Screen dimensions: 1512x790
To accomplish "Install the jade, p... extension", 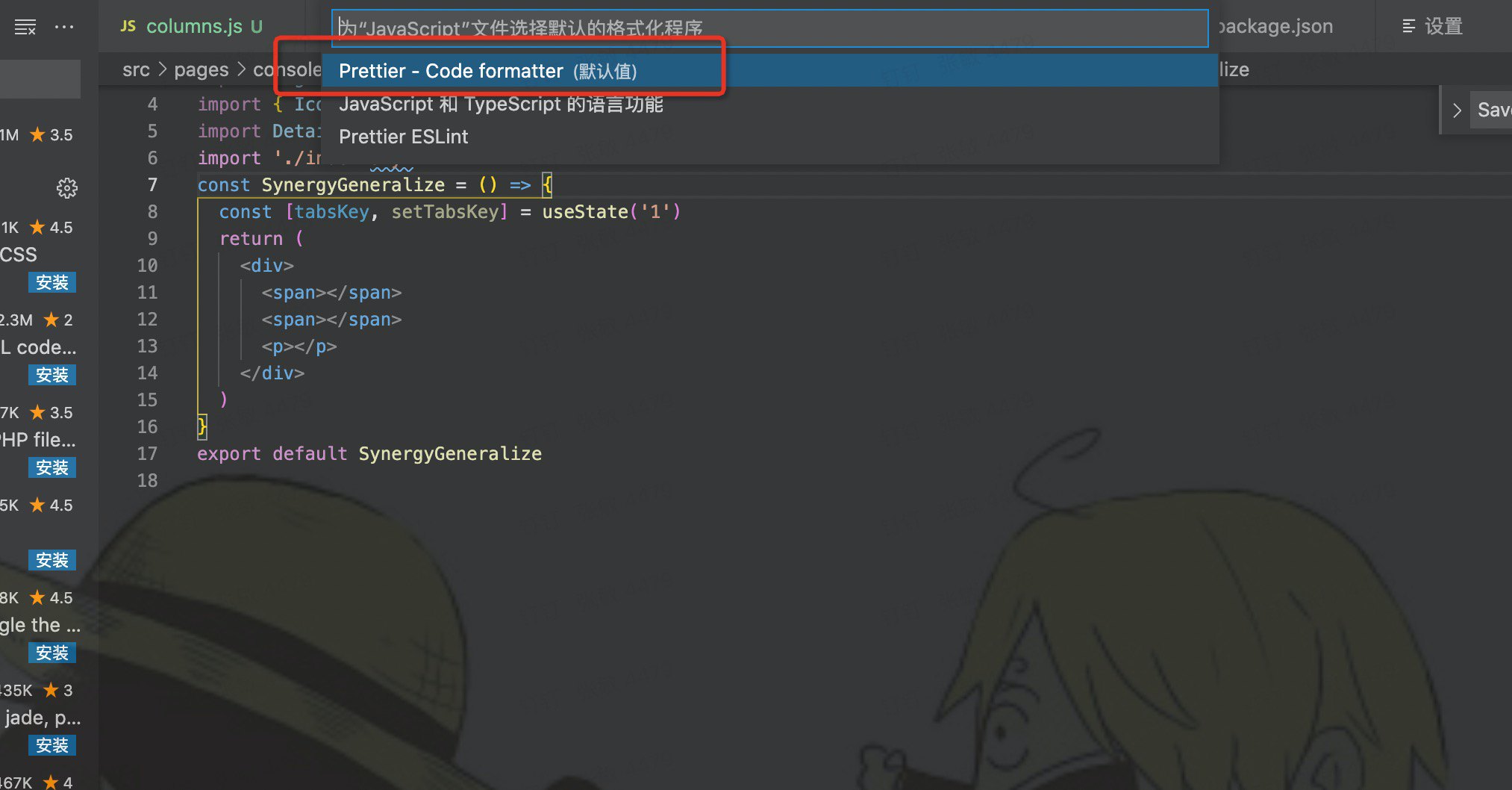I will click(x=52, y=745).
